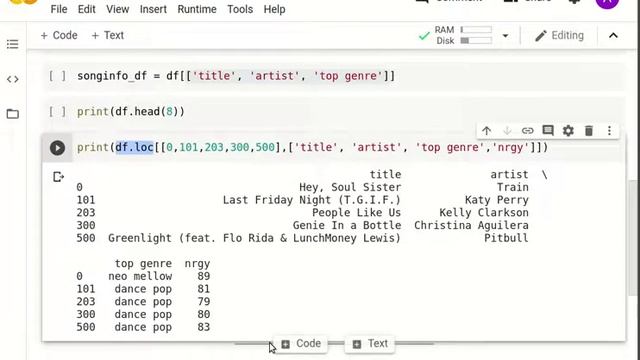Viewport: 640px width, 360px height.
Task: Insert text cell below using hover Text button
Action: click(x=370, y=344)
